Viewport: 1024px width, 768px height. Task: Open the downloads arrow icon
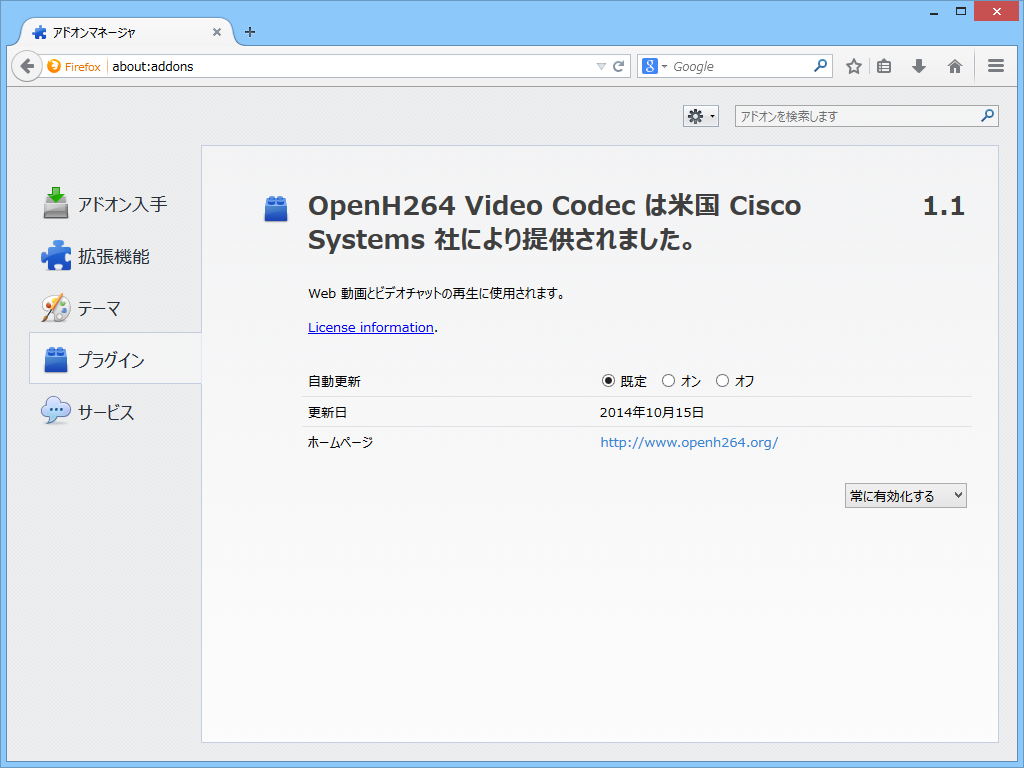[x=918, y=65]
